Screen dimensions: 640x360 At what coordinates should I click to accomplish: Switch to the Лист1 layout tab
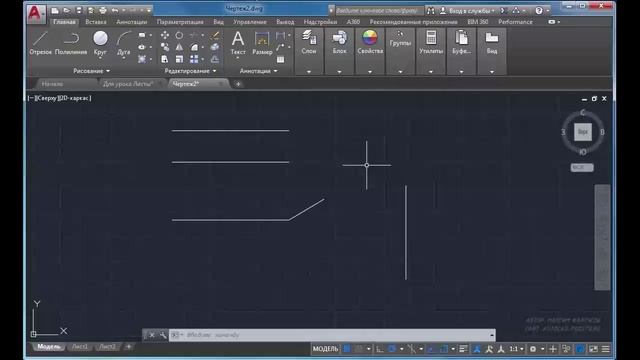point(80,347)
